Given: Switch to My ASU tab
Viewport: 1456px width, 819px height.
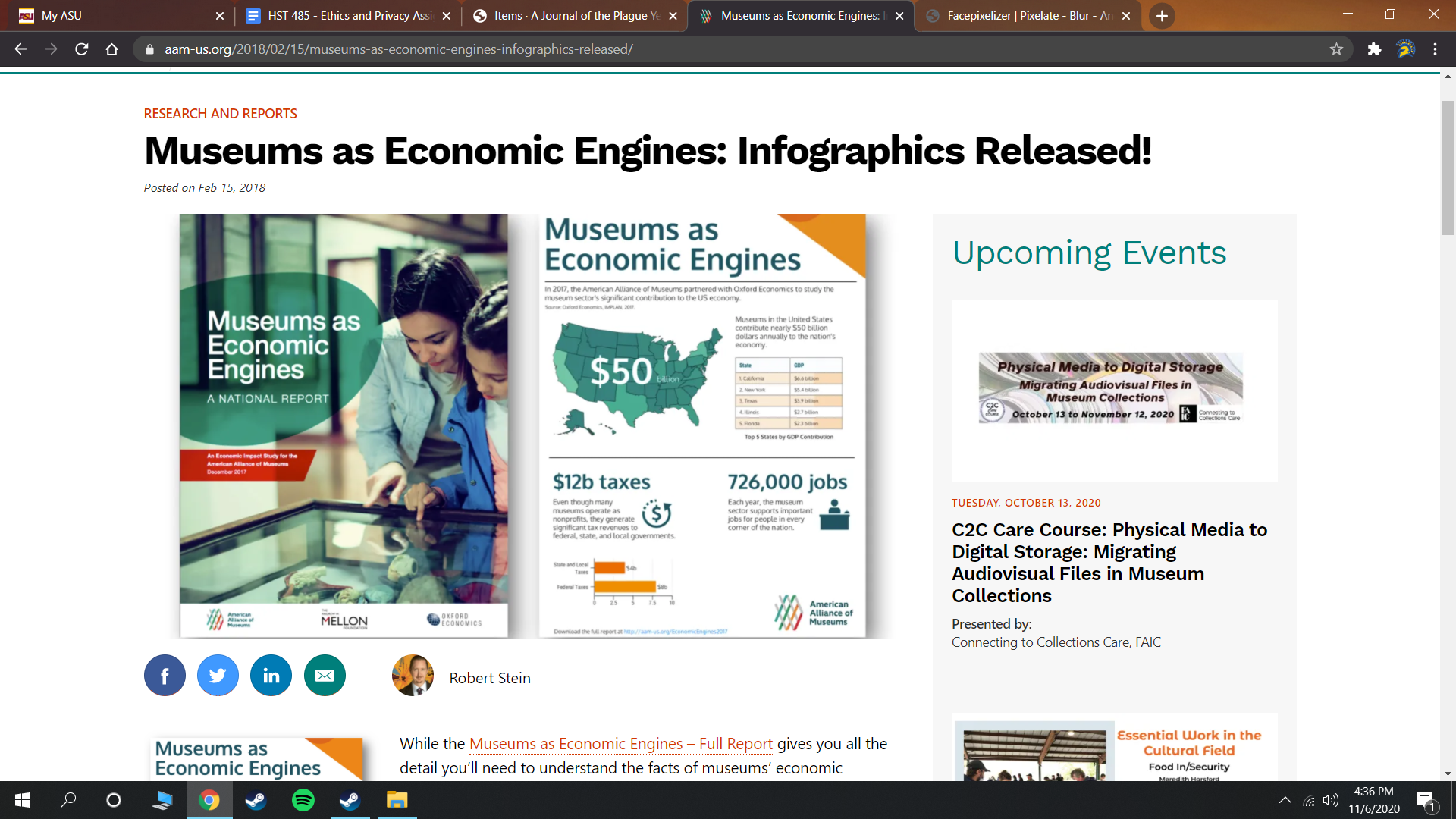Looking at the screenshot, I should [x=114, y=16].
